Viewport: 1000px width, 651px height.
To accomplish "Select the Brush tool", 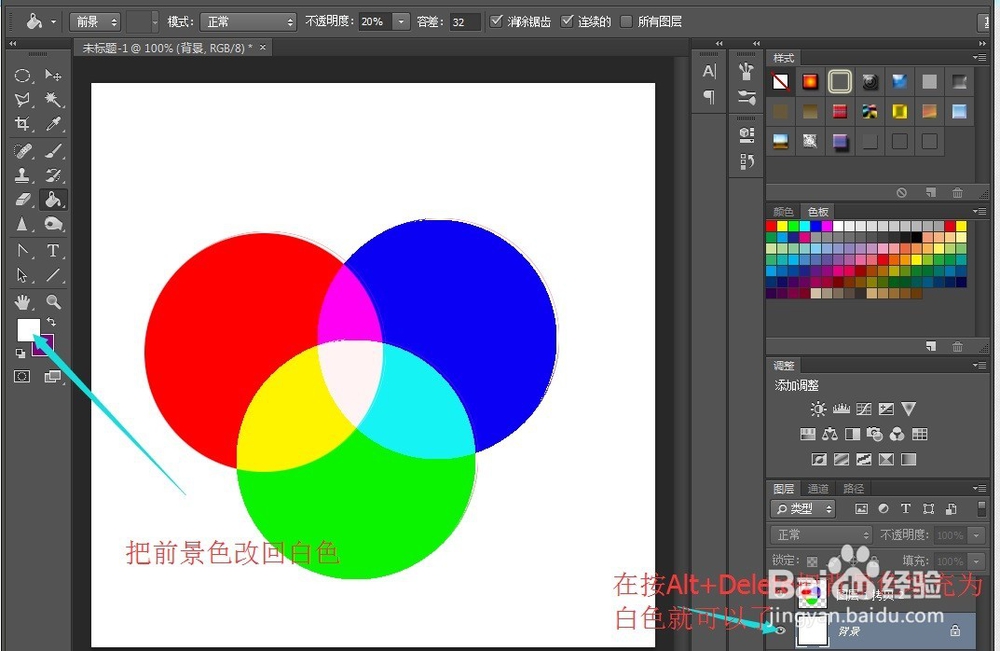I will point(53,150).
